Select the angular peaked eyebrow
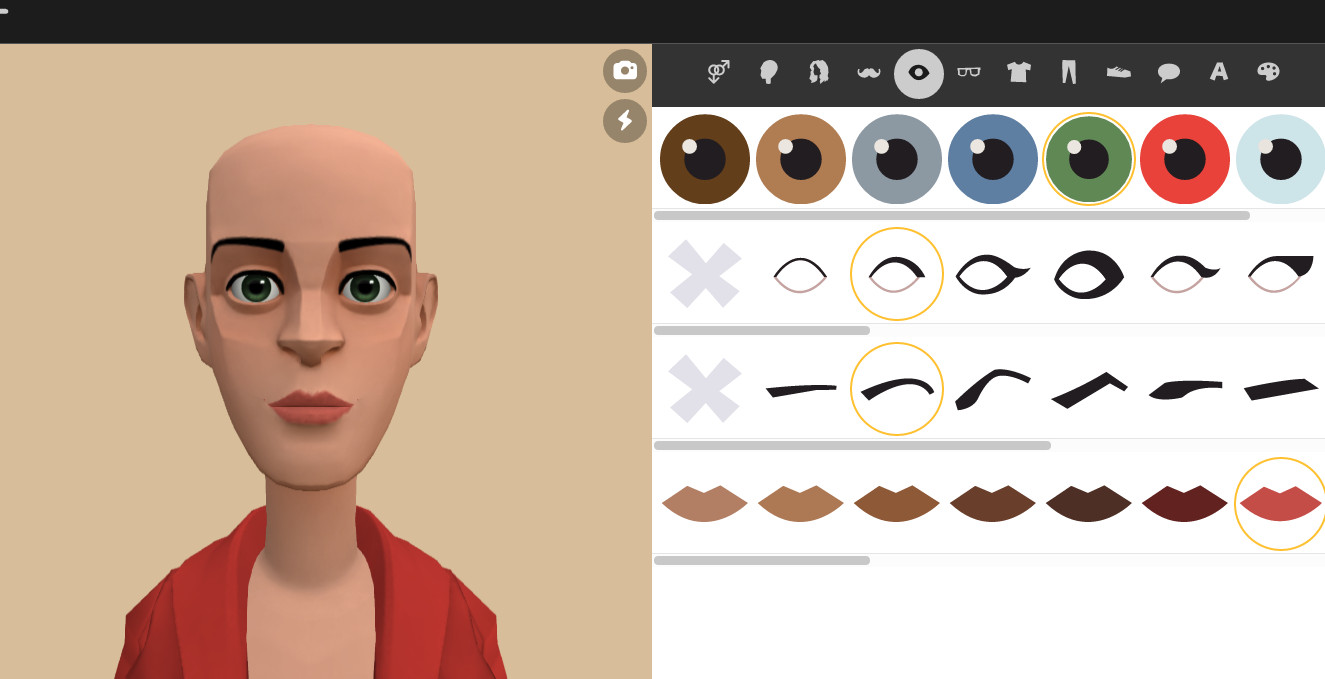Screen dimensions: 1325x679 (x=1089, y=389)
